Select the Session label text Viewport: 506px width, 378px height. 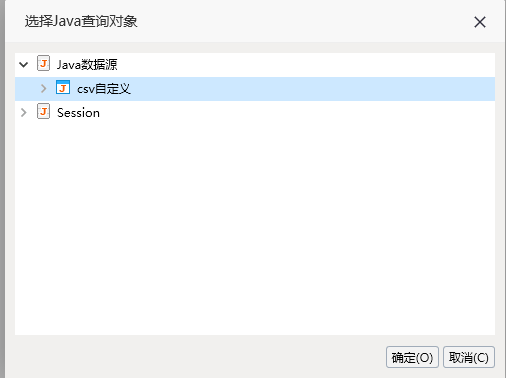78,113
